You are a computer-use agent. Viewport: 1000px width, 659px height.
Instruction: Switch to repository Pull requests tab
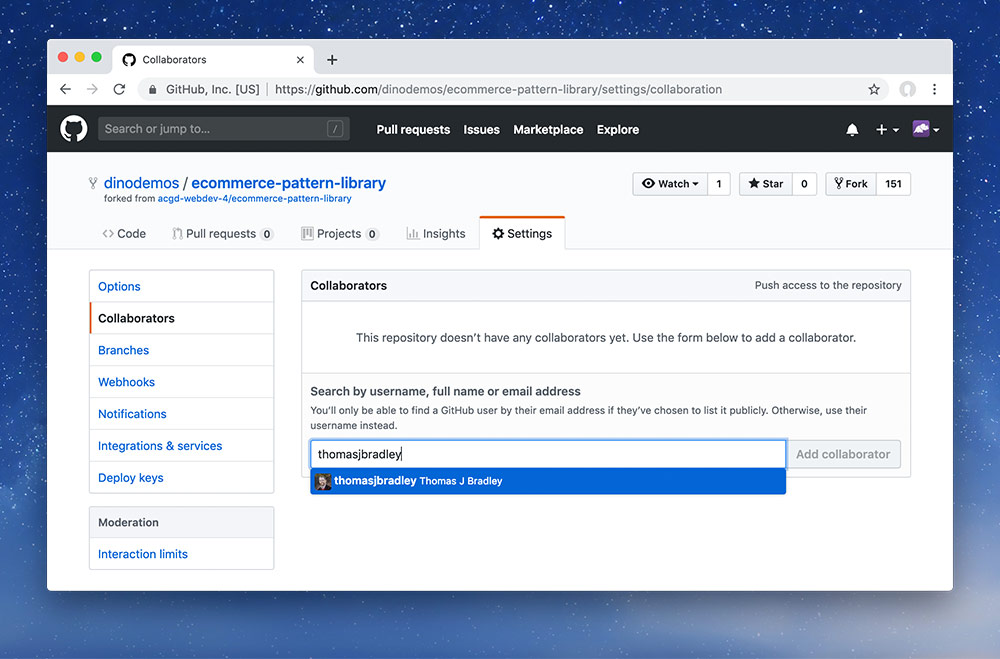tap(223, 233)
